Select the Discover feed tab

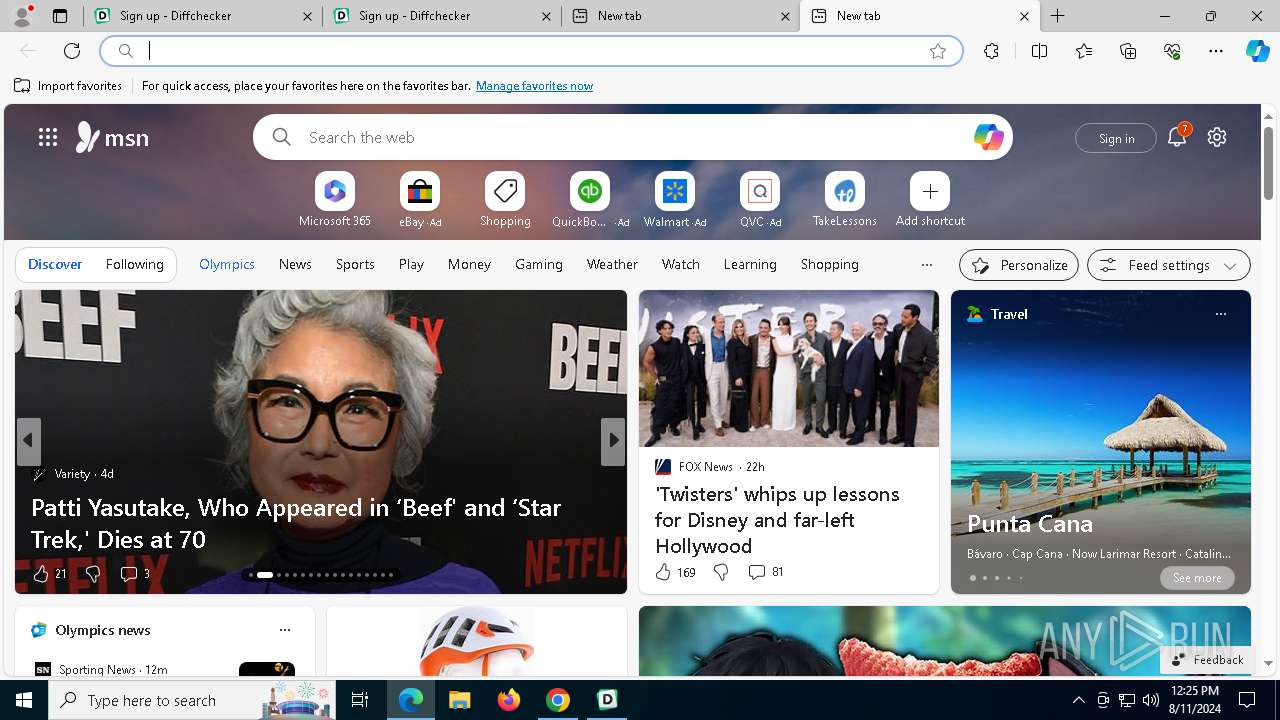pyautogui.click(x=55, y=264)
